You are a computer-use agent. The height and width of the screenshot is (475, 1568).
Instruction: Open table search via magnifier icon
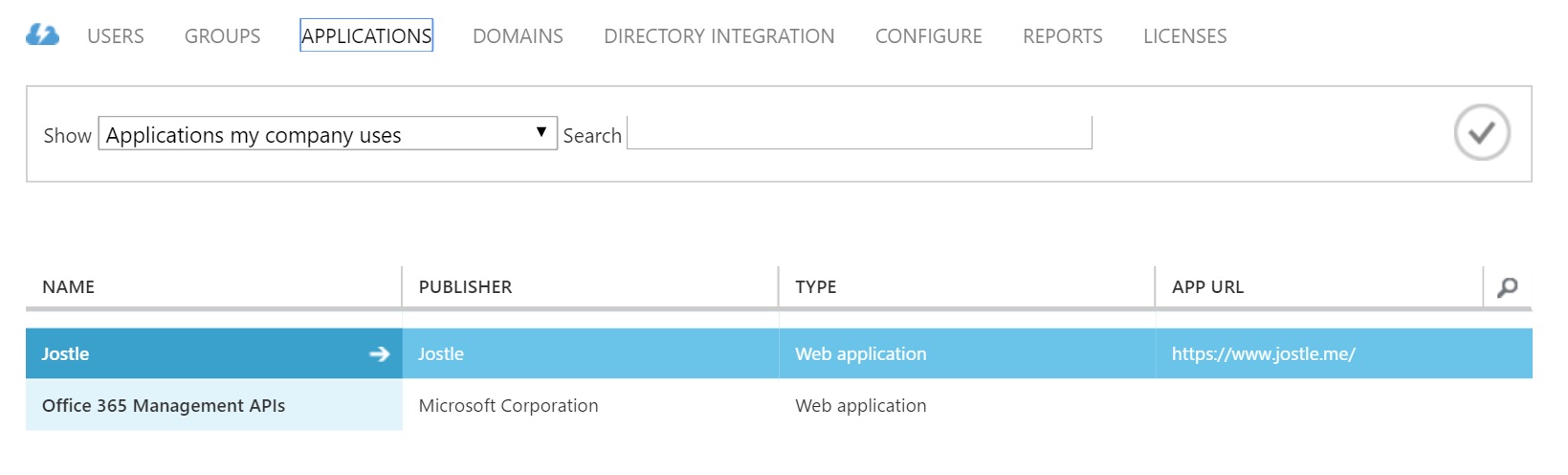coord(1508,286)
